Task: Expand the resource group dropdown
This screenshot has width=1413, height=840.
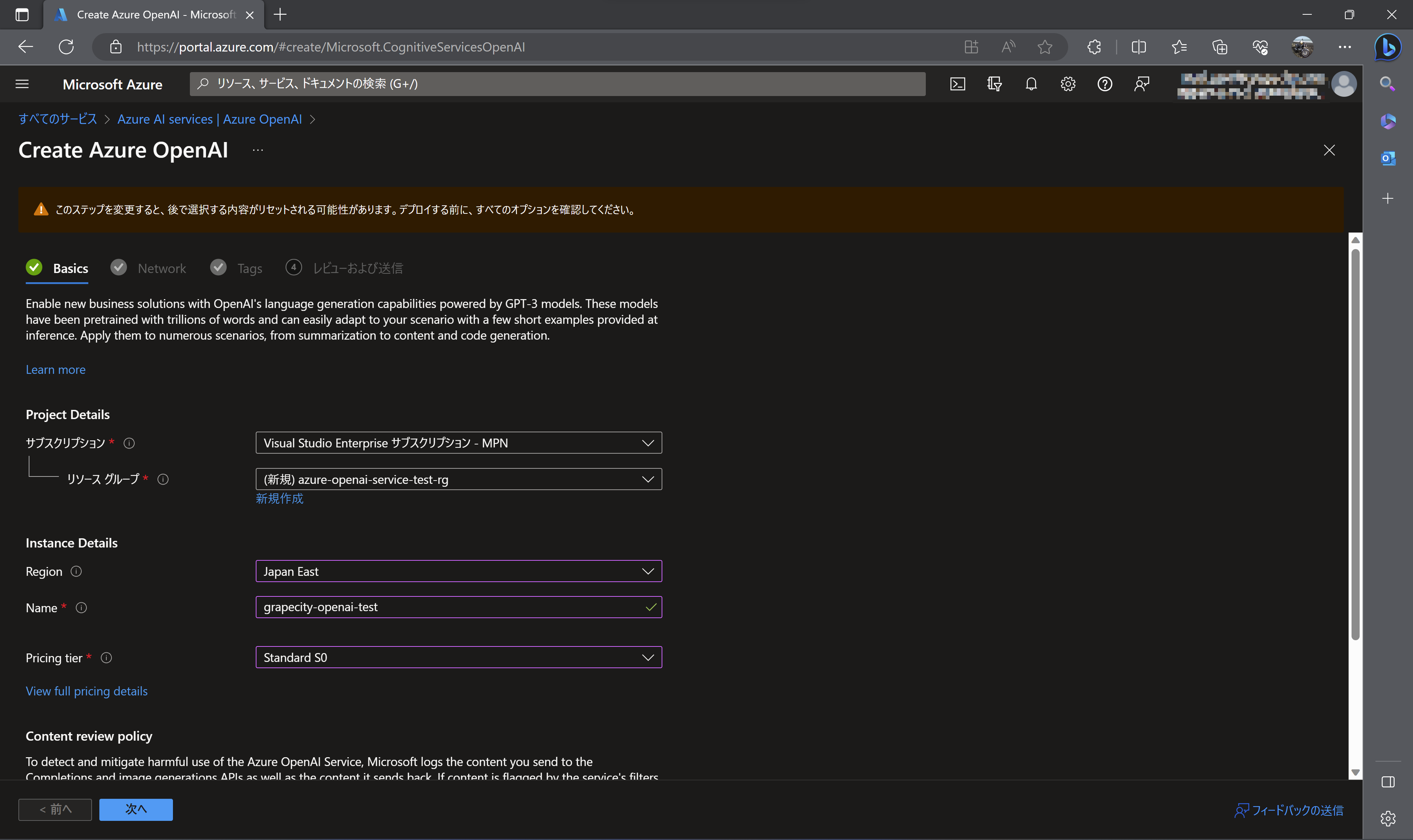Action: (458, 479)
